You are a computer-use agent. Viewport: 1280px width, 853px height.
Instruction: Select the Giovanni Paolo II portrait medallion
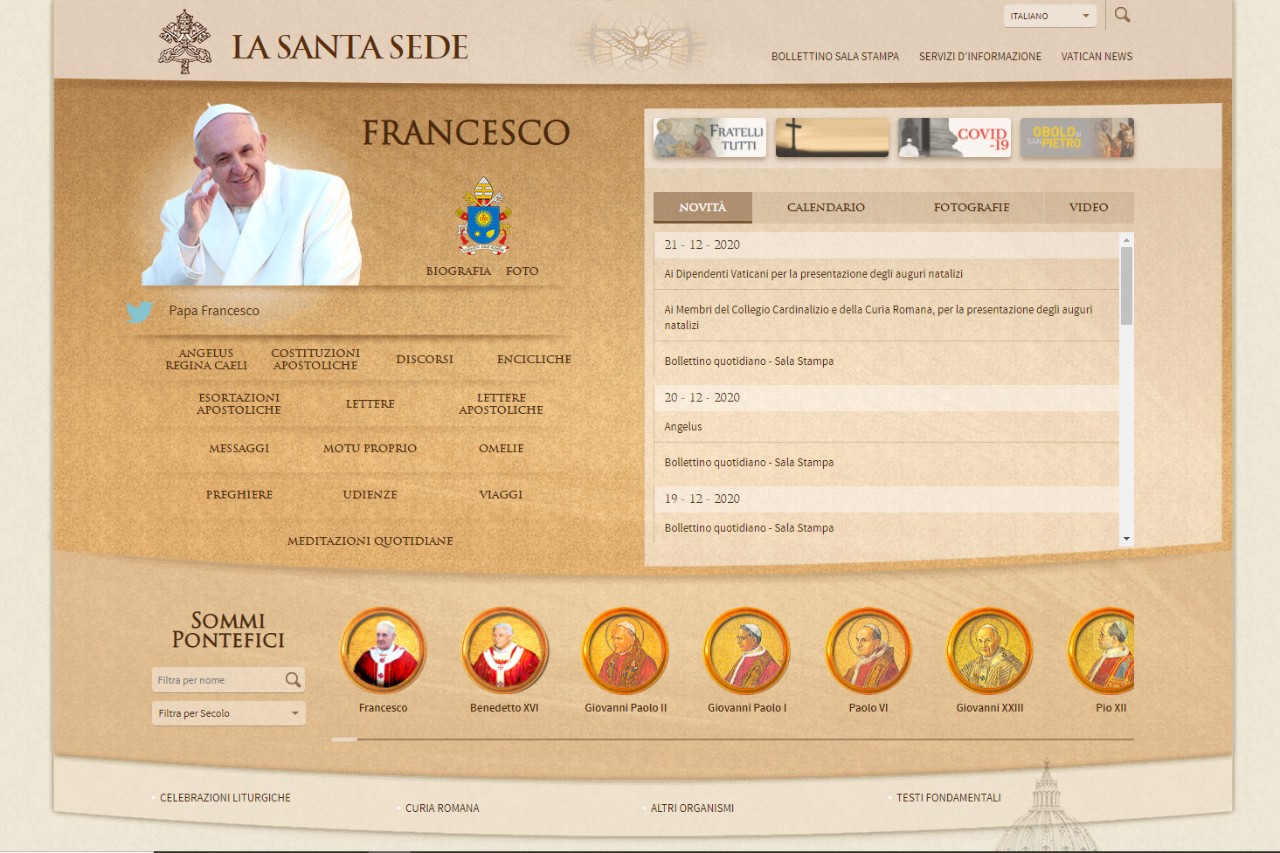[625, 649]
